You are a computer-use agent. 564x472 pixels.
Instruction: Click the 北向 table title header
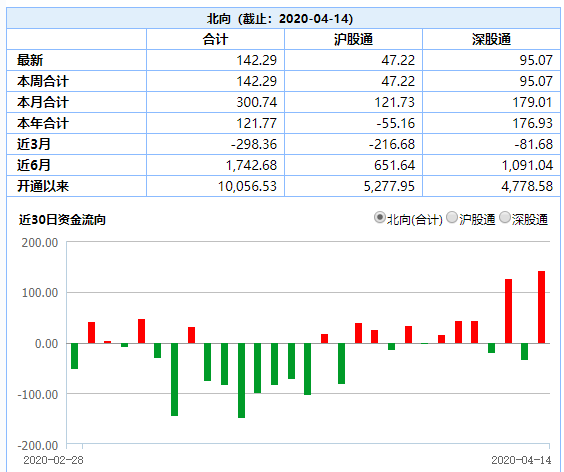pyautogui.click(x=280, y=18)
